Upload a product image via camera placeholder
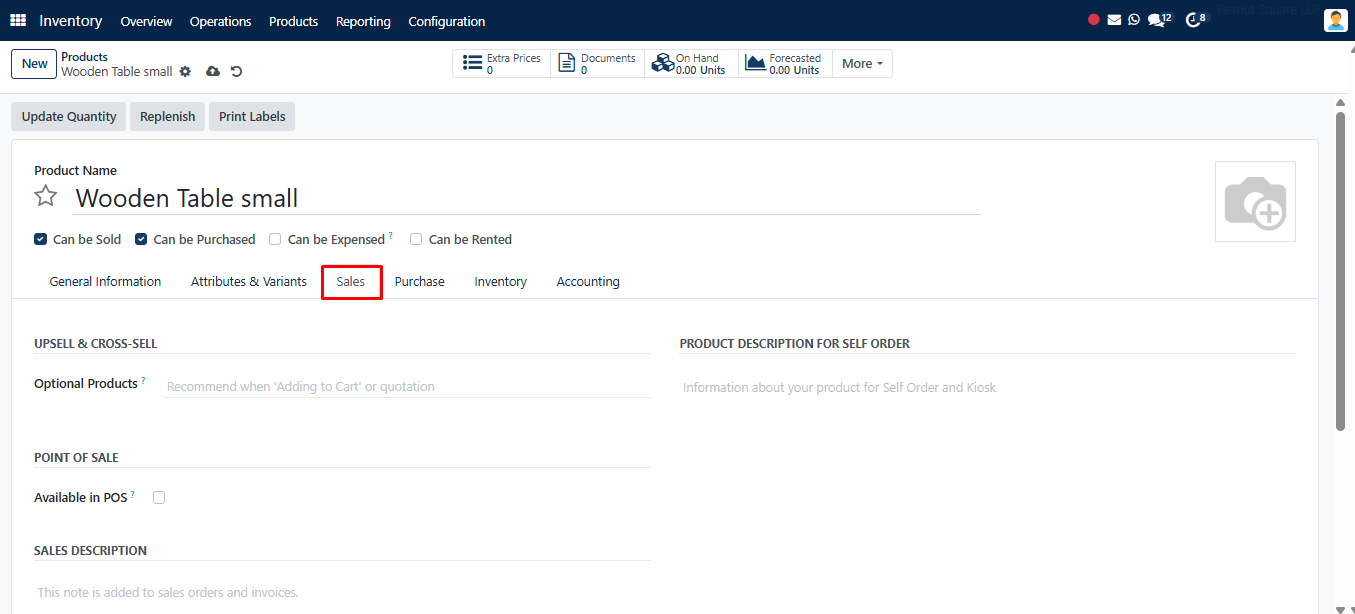The height and width of the screenshot is (614, 1355). pyautogui.click(x=1255, y=201)
